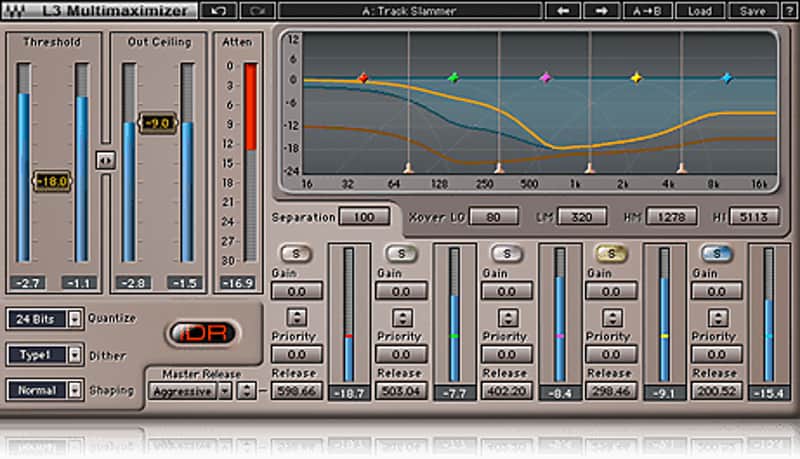This screenshot has width=800, height=459.
Task: Grab the 320 Hz crossover handle
Action: (x=499, y=168)
